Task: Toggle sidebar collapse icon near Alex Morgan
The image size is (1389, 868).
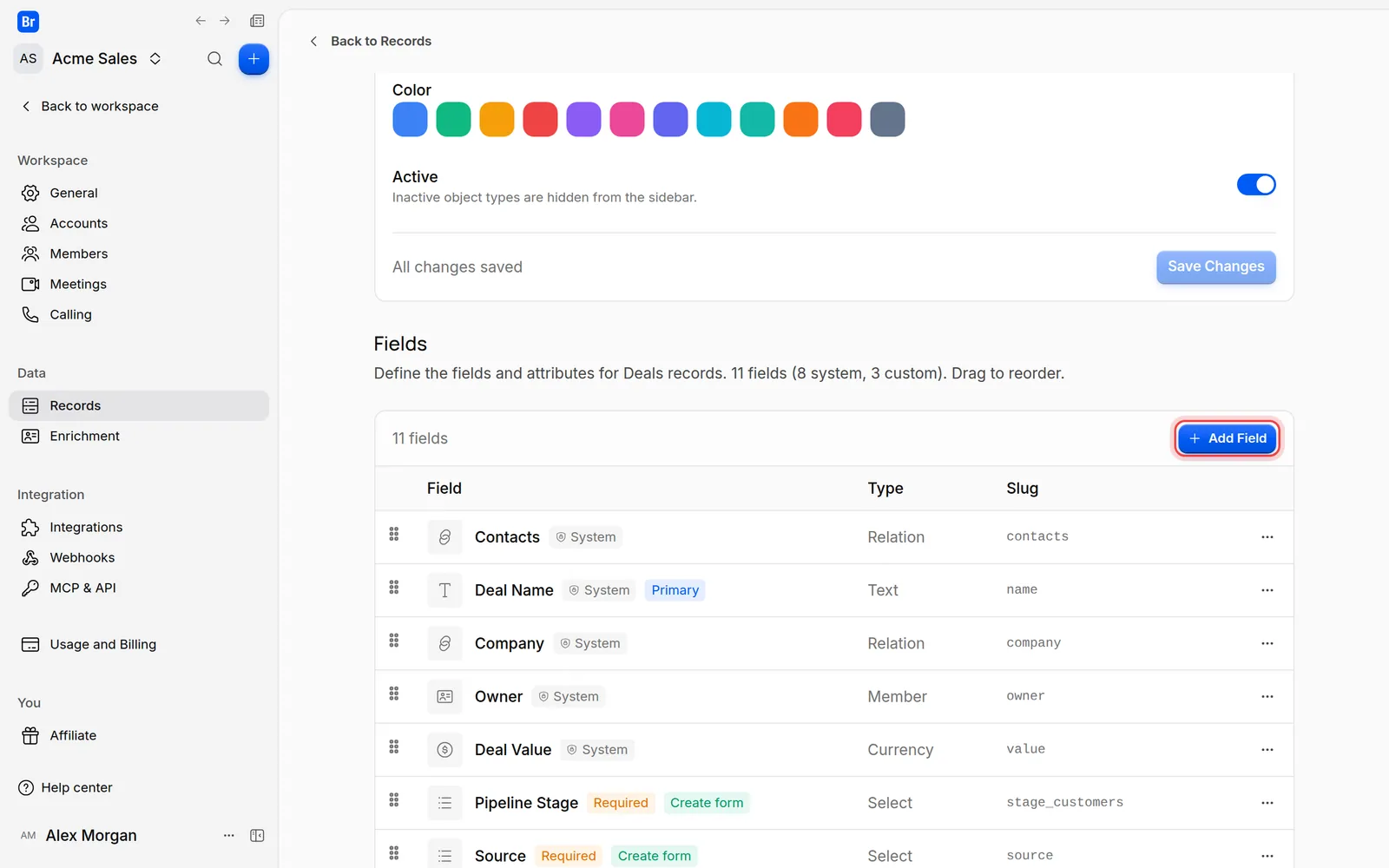Action: [257, 835]
